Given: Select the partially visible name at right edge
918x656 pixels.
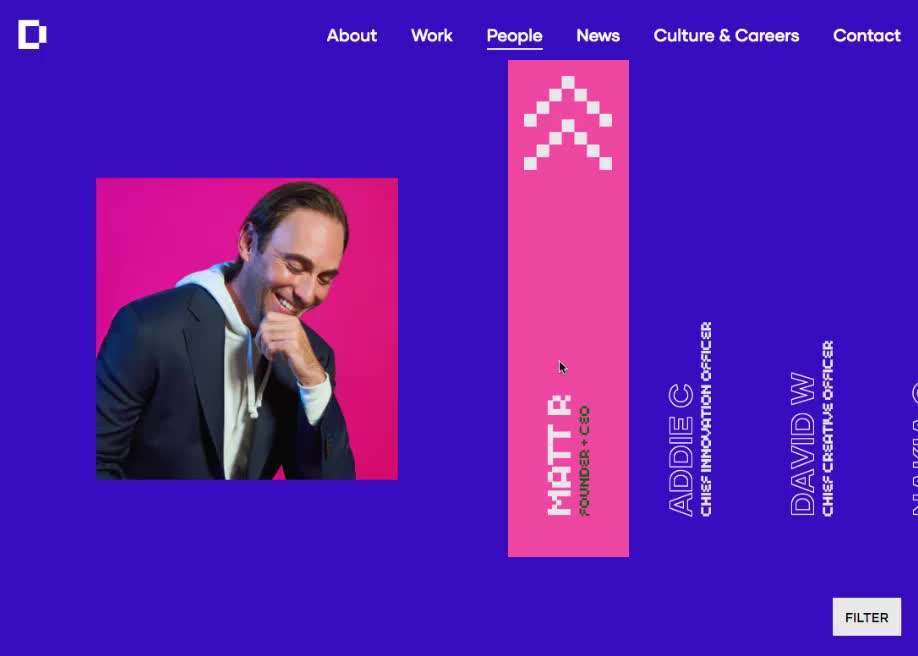Looking at the screenshot, I should click(x=914, y=449).
